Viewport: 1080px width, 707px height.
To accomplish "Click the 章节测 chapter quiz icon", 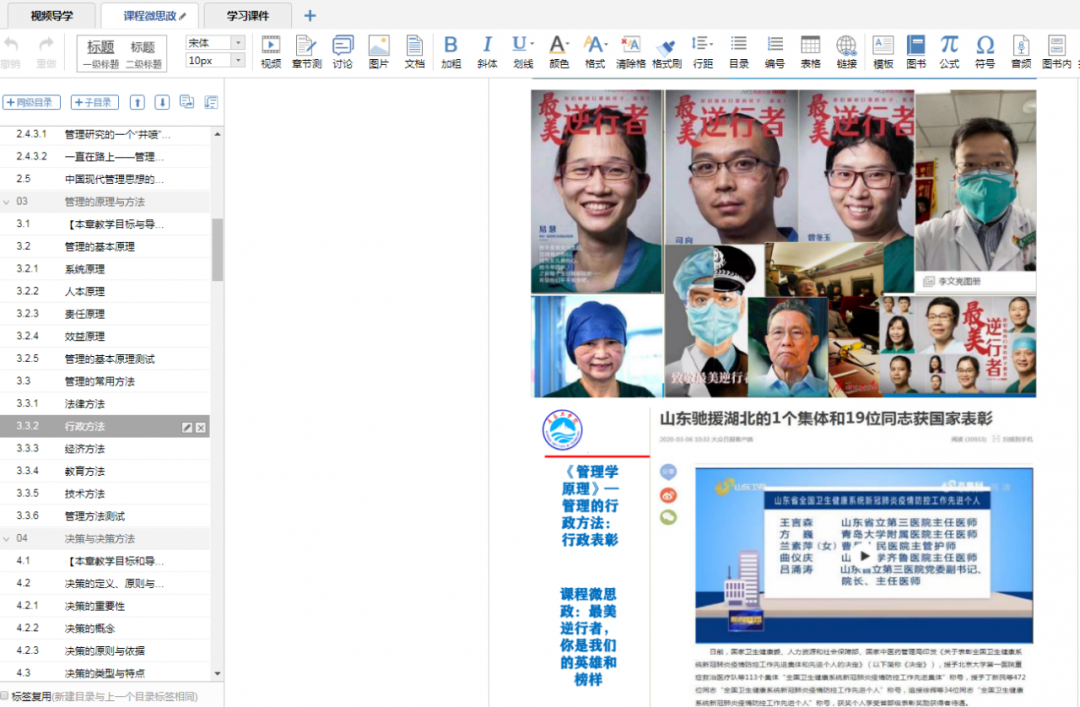I will click(x=306, y=50).
